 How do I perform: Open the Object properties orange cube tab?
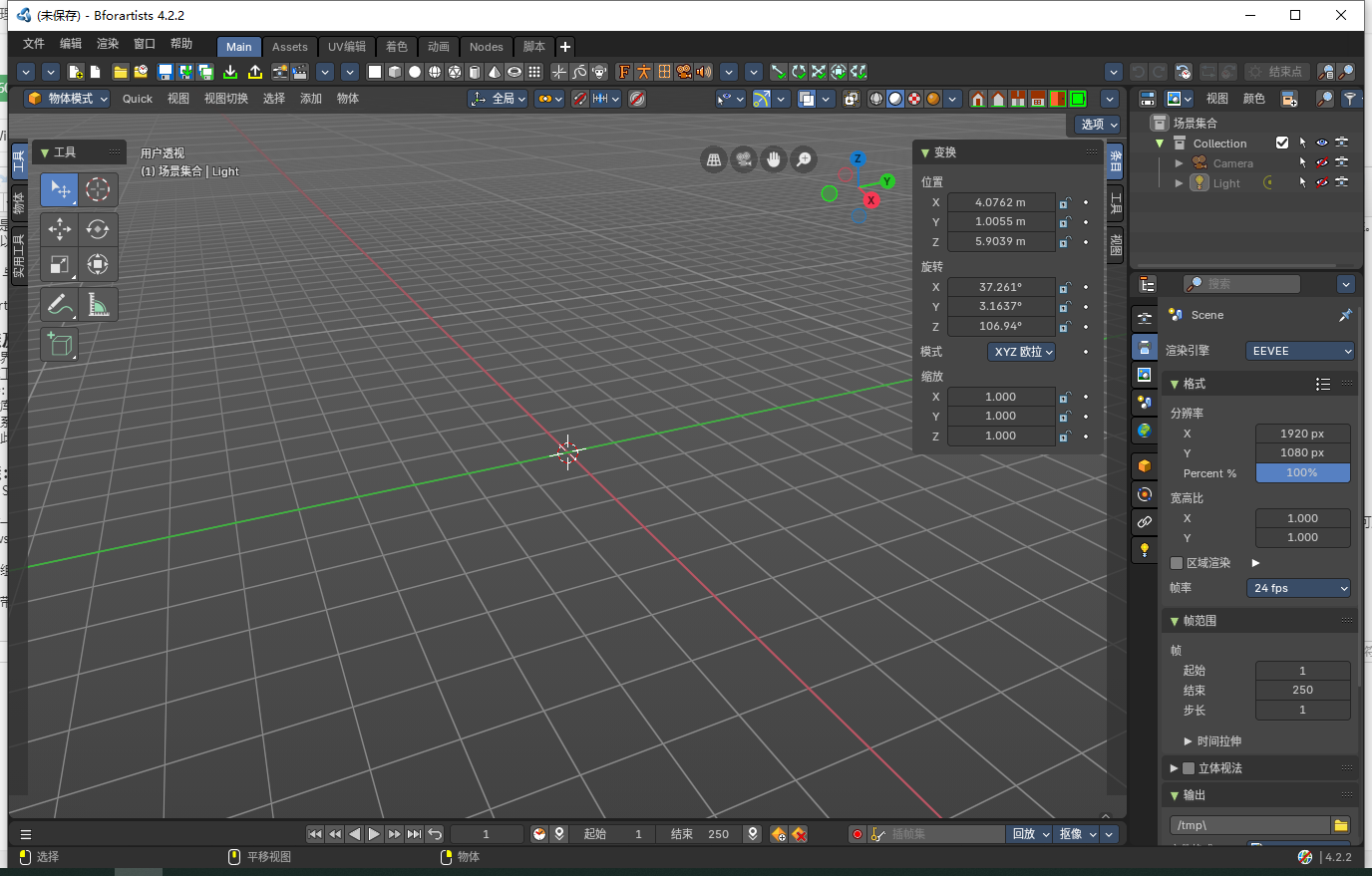point(1145,465)
